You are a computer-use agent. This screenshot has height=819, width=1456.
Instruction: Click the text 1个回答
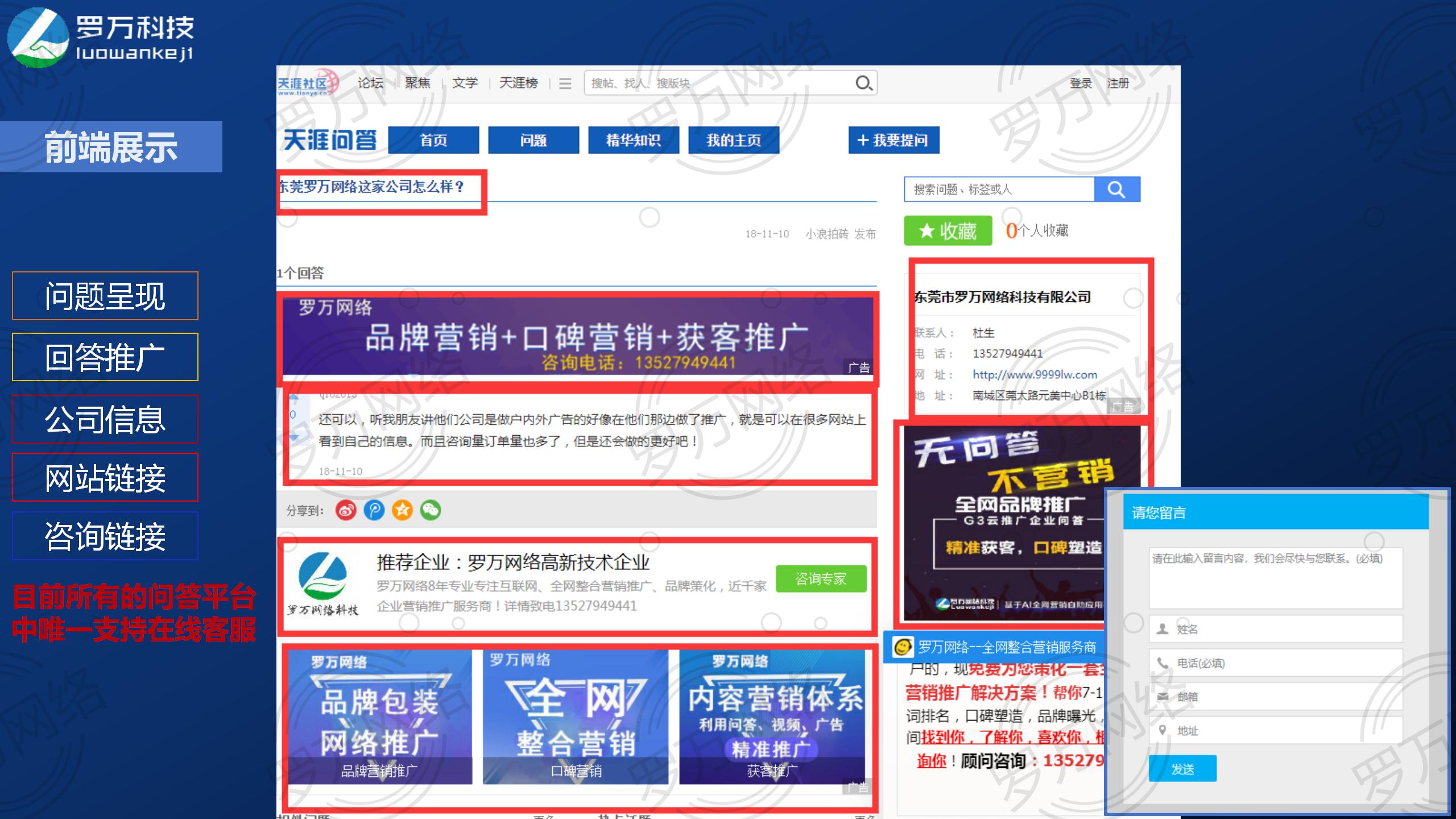pos(300,273)
